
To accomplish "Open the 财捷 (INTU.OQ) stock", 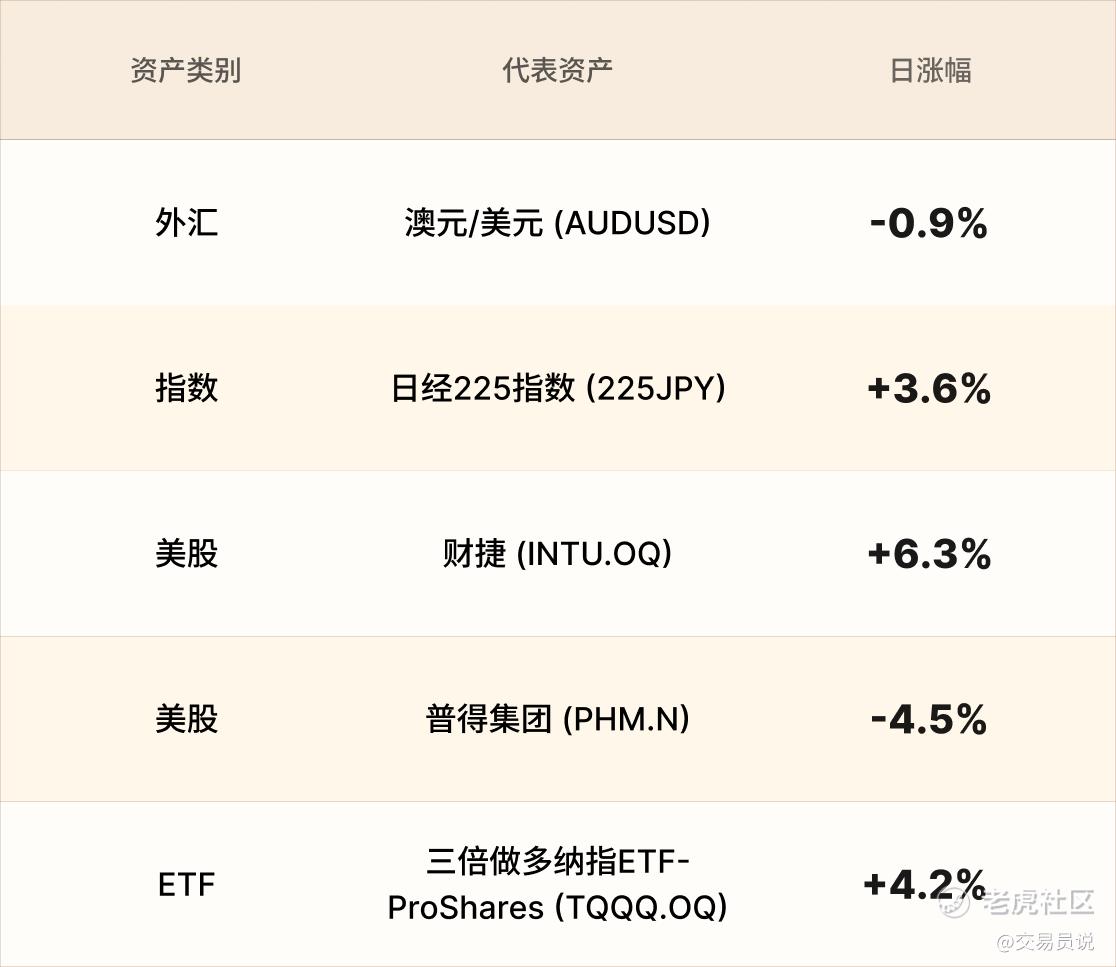I will tap(557, 554).
